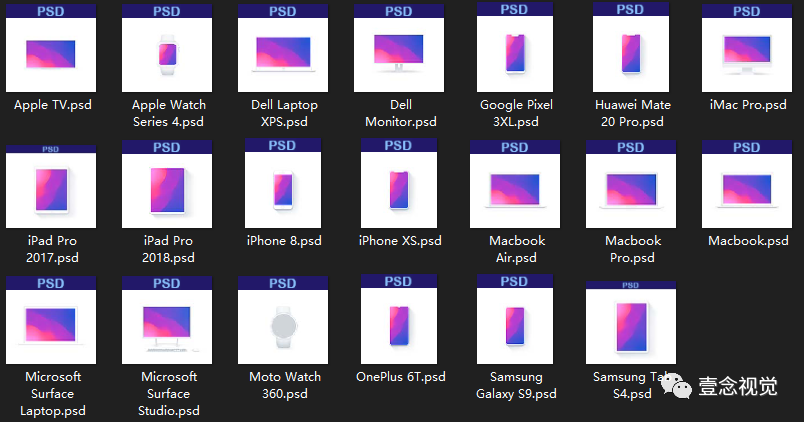This screenshot has height=422, width=804.
Task: Click the 'Samsung Galaxy S9.psd' file name
Action: tap(516, 385)
